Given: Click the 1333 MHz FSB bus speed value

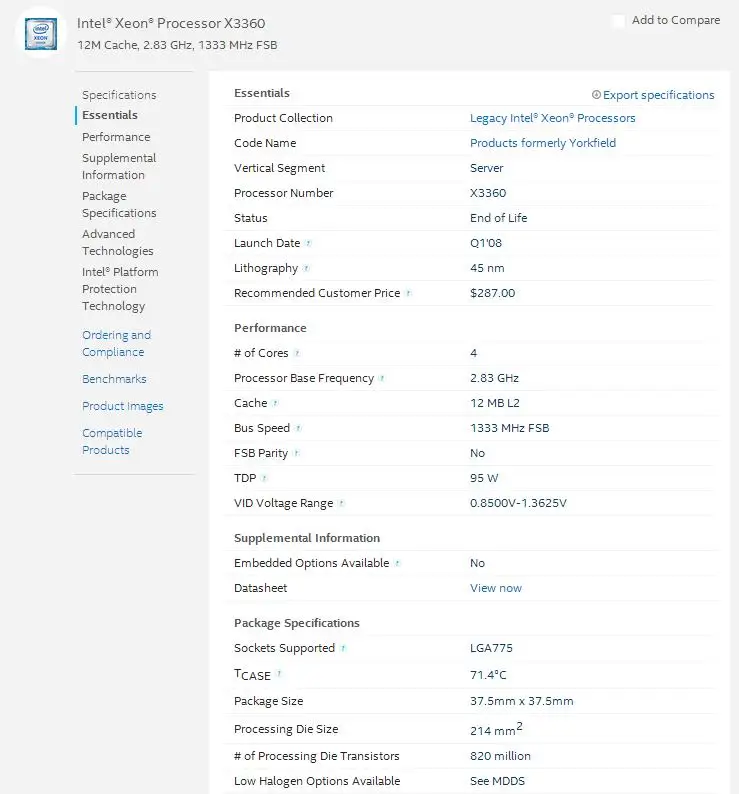Looking at the screenshot, I should (x=510, y=428).
